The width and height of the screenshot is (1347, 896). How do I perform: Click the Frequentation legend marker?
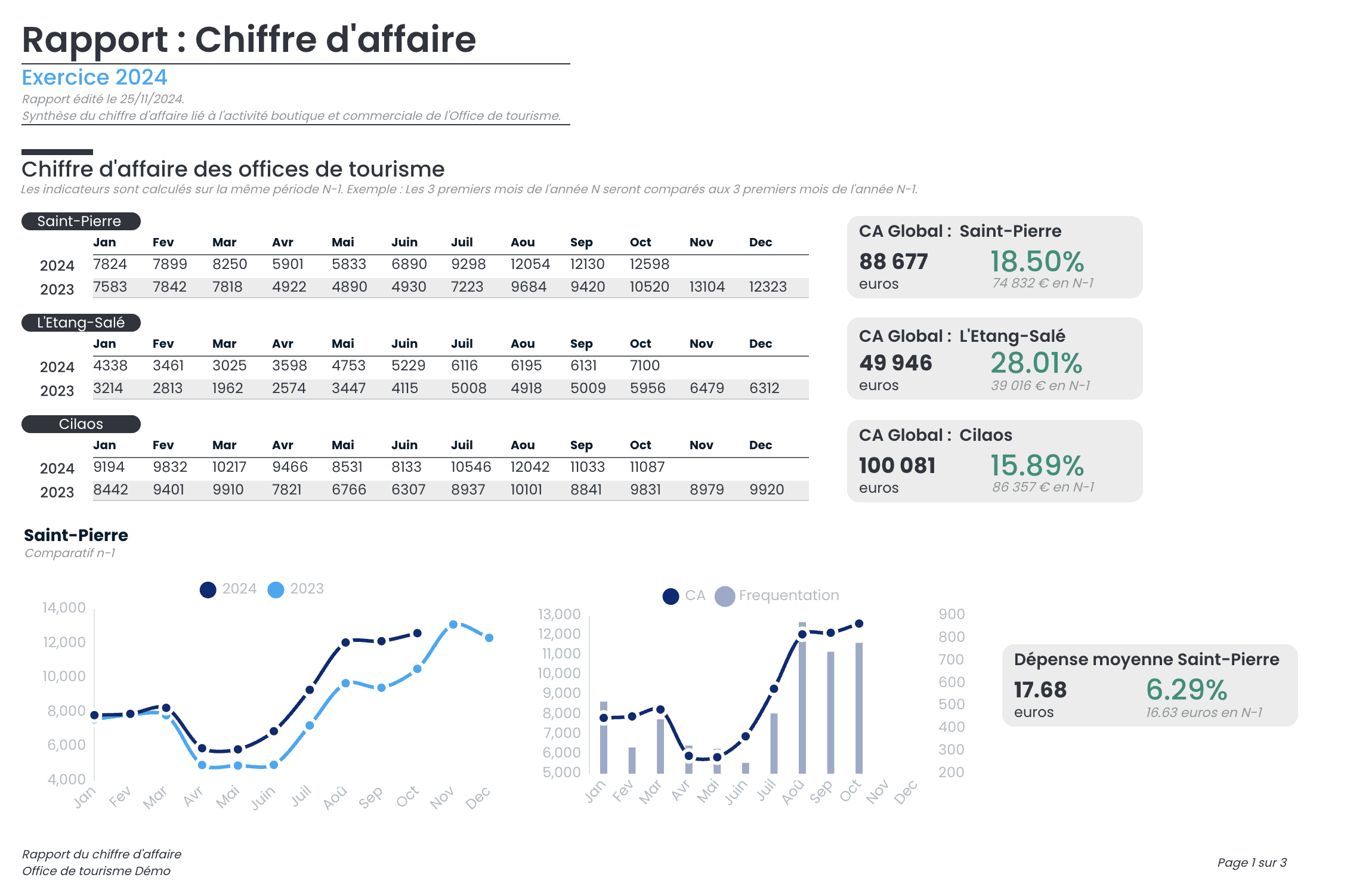point(725,597)
